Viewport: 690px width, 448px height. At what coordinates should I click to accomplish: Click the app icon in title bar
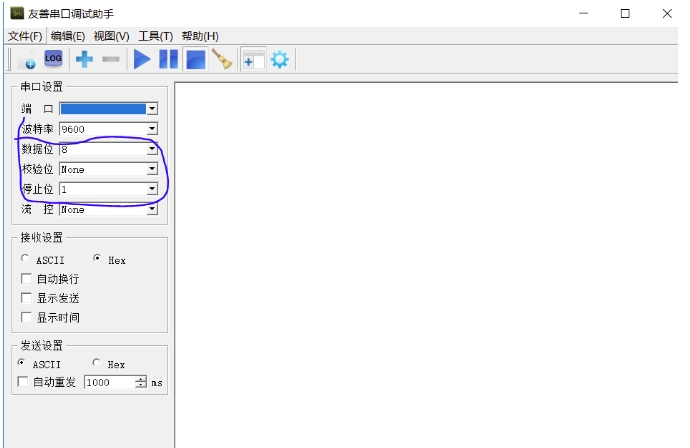pos(17,13)
